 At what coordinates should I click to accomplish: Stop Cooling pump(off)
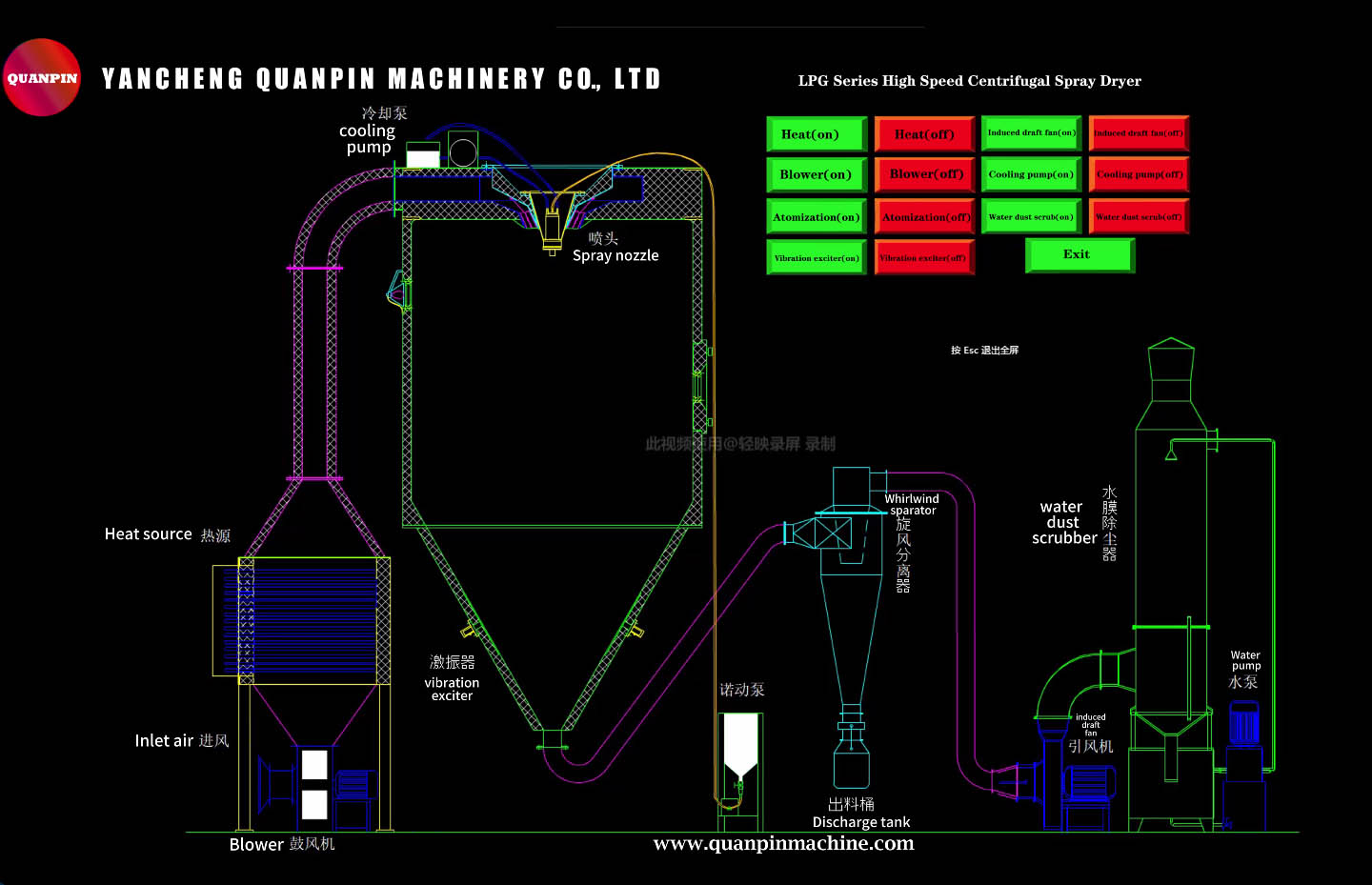tap(1140, 174)
